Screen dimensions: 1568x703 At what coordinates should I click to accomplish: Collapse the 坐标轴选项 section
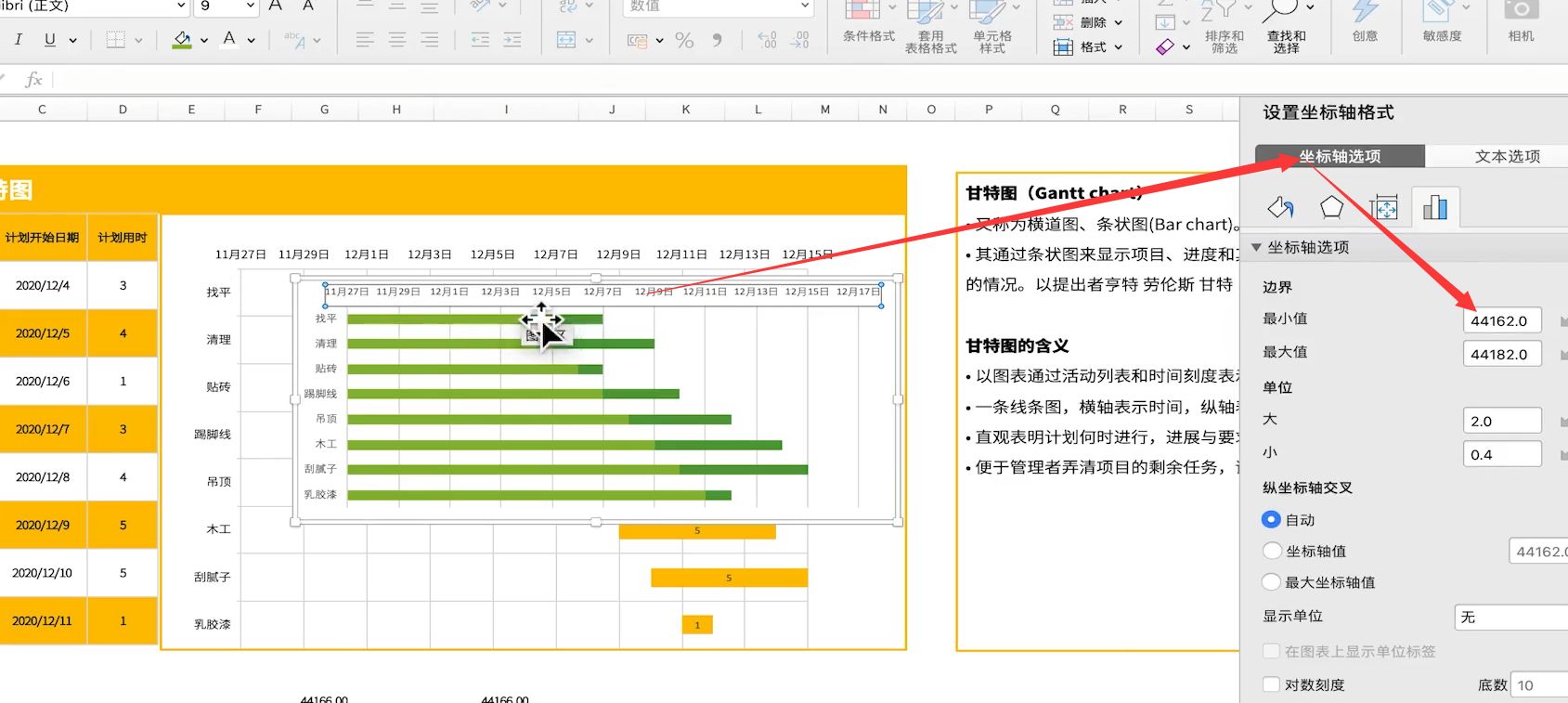coord(1256,247)
